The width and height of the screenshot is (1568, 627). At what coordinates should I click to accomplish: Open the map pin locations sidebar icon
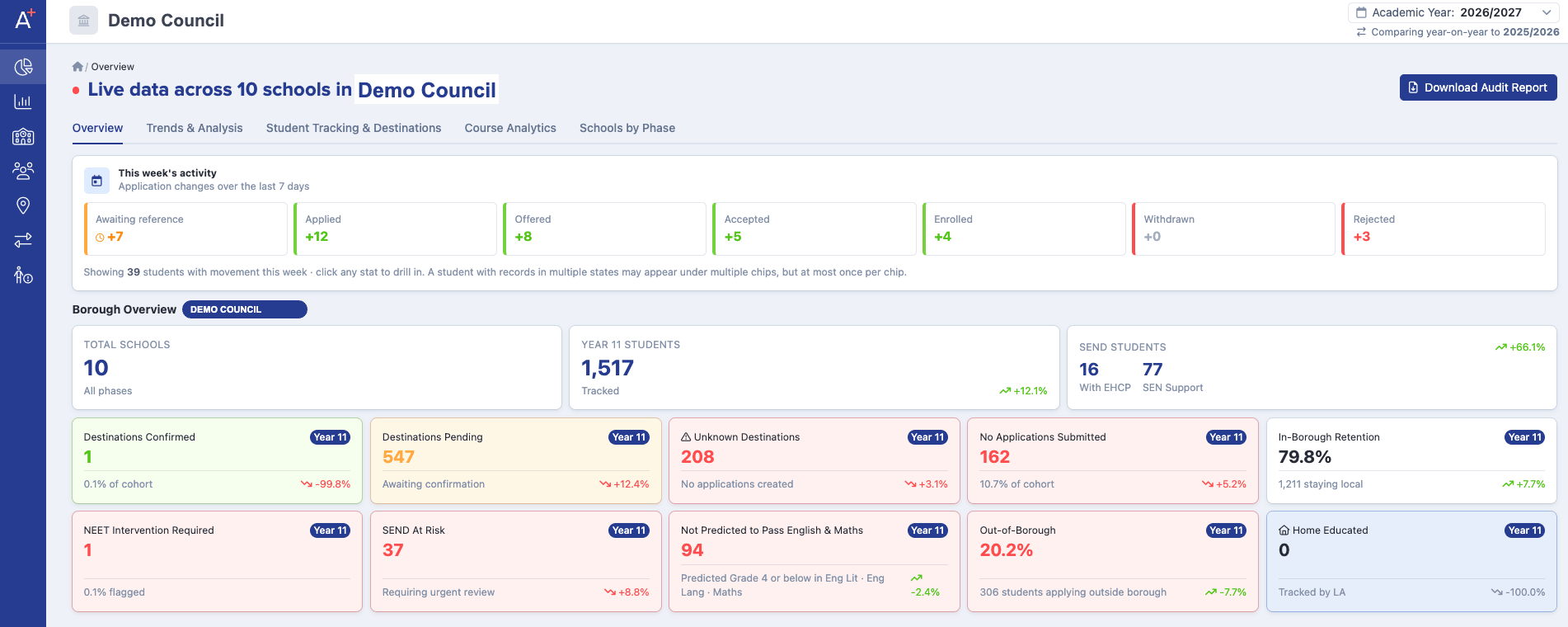coord(23,205)
